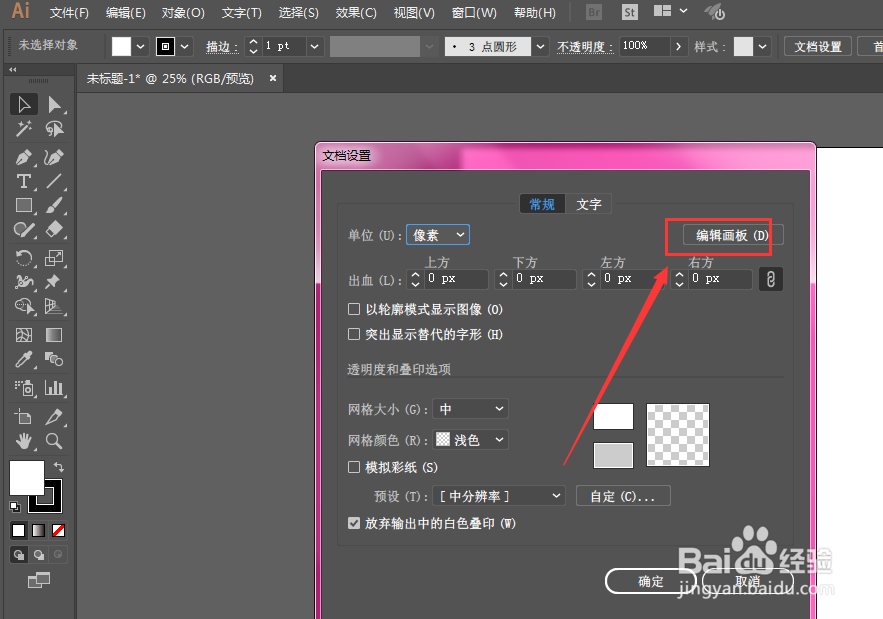The image size is (883, 619).
Task: Enable show images in outline mode
Action: (354, 309)
